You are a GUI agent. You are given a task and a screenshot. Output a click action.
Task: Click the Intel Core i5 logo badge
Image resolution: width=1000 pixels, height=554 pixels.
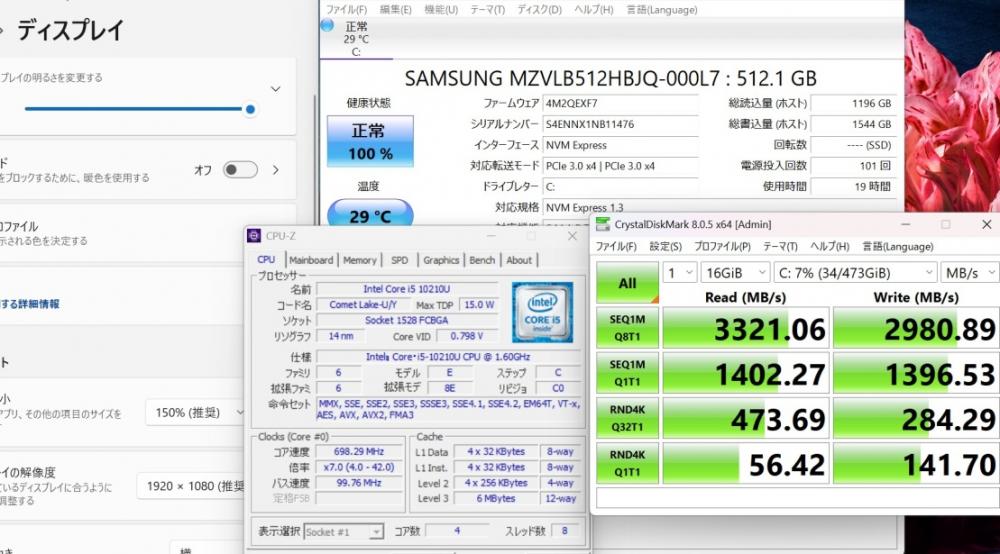[542, 313]
